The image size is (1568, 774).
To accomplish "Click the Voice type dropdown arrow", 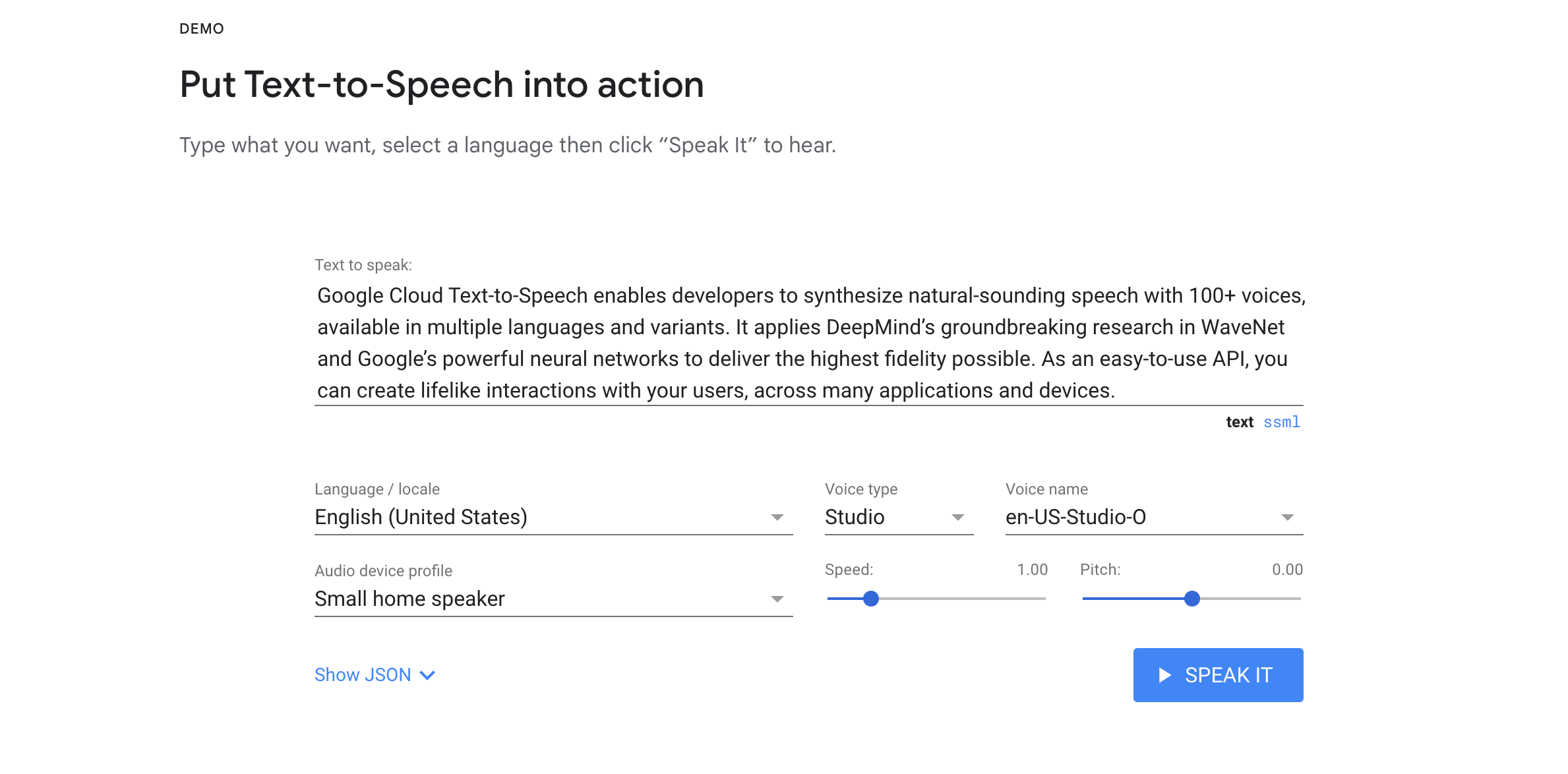I will coord(958,518).
